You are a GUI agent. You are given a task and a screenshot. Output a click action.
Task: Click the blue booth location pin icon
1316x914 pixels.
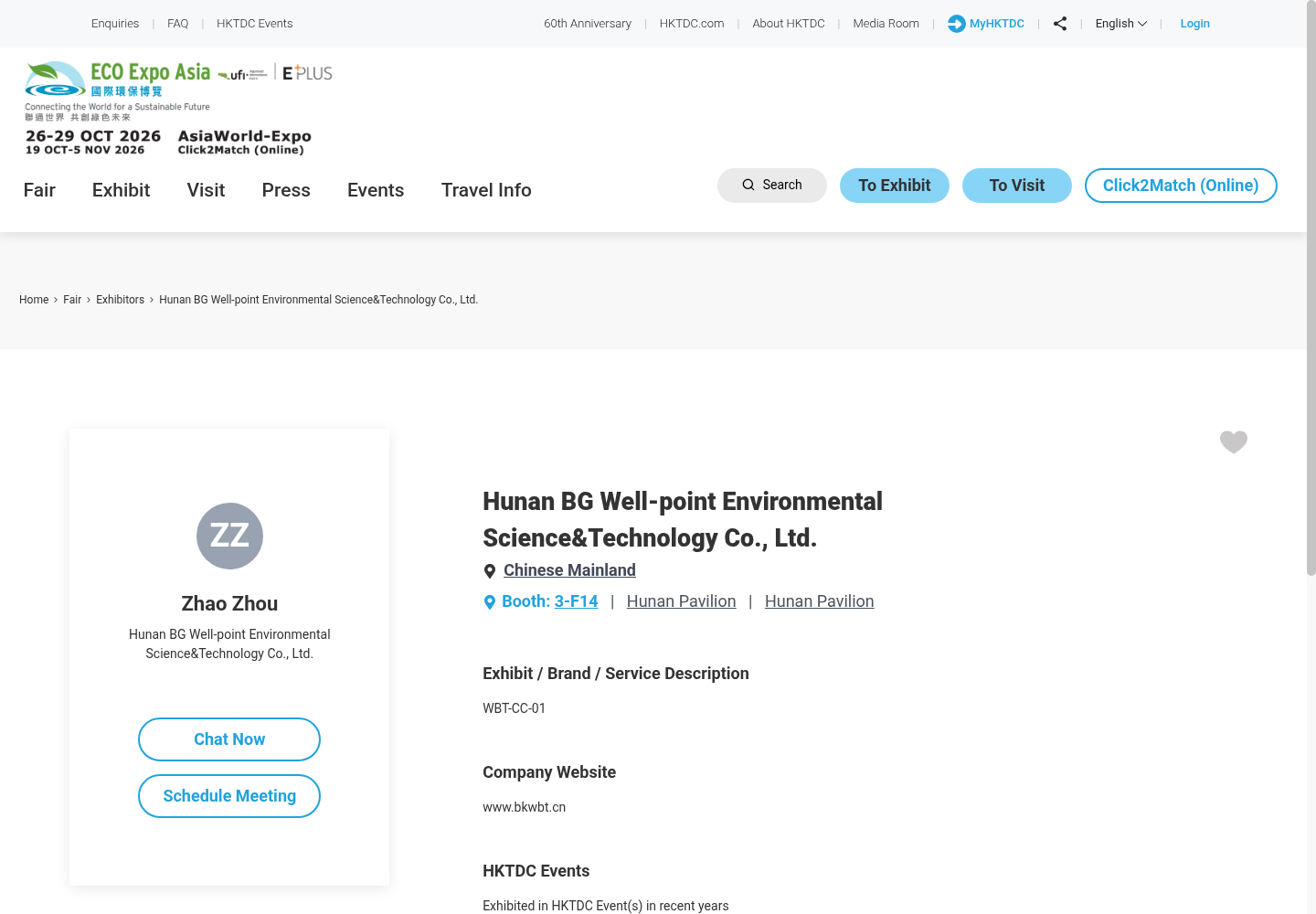490,602
